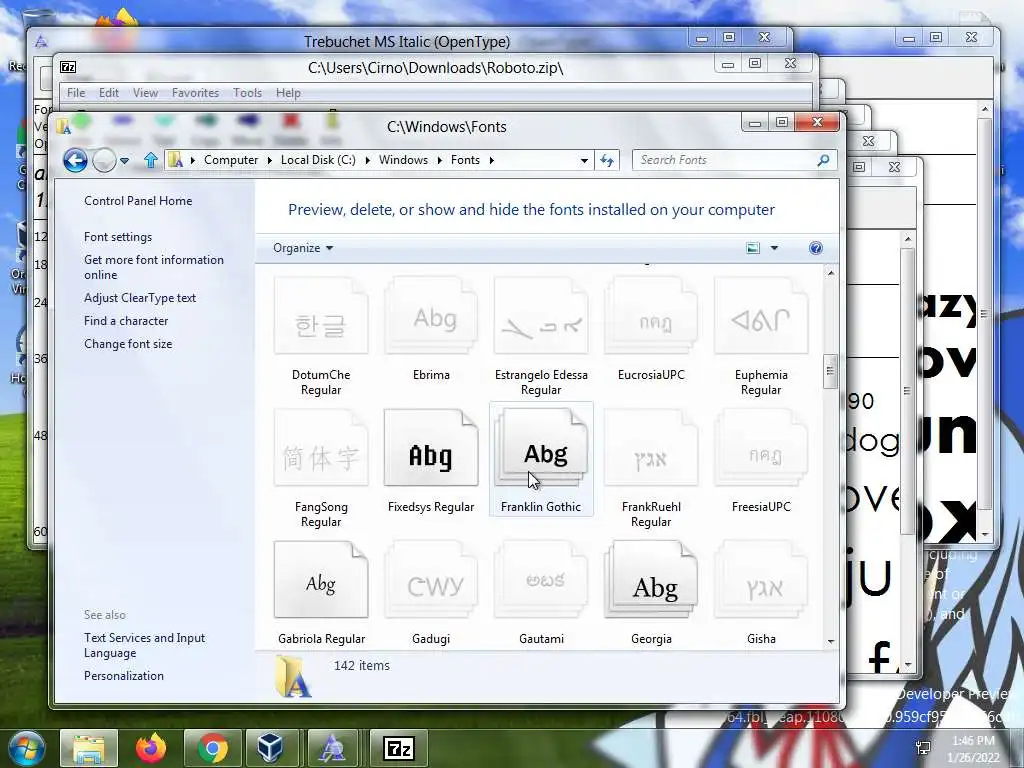Expand the breadcrumb arrow after Local Disk (C:)

367,161
